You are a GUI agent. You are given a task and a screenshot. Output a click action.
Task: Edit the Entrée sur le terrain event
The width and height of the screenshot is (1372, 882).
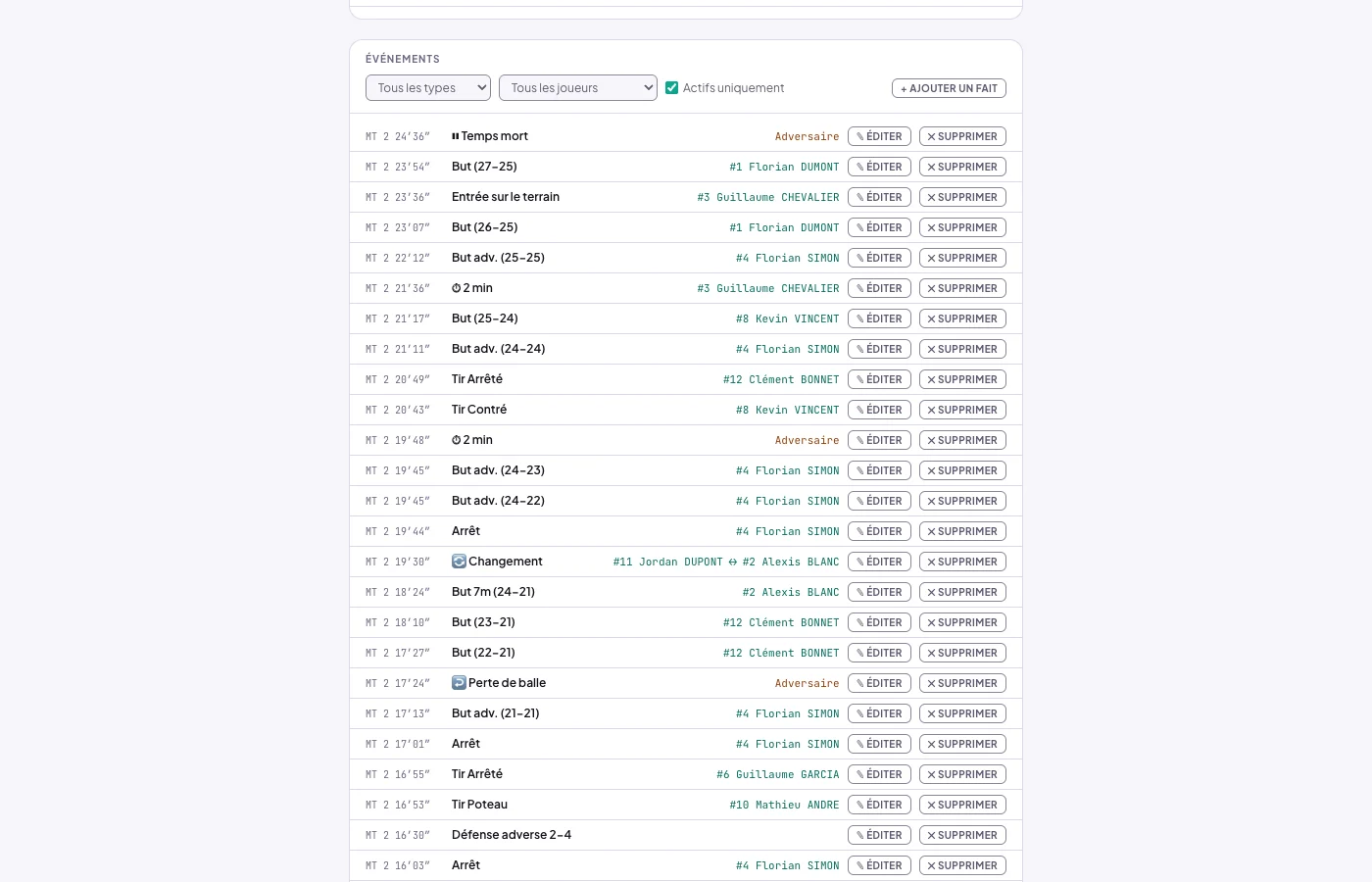880,197
